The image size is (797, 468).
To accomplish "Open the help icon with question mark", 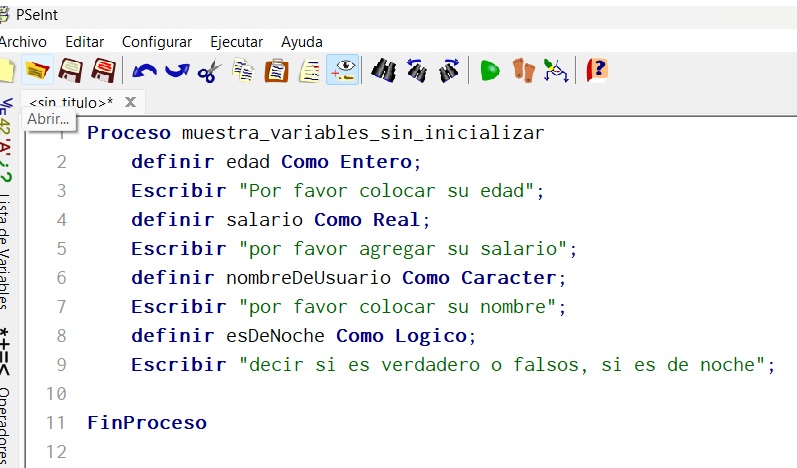I will 597,70.
